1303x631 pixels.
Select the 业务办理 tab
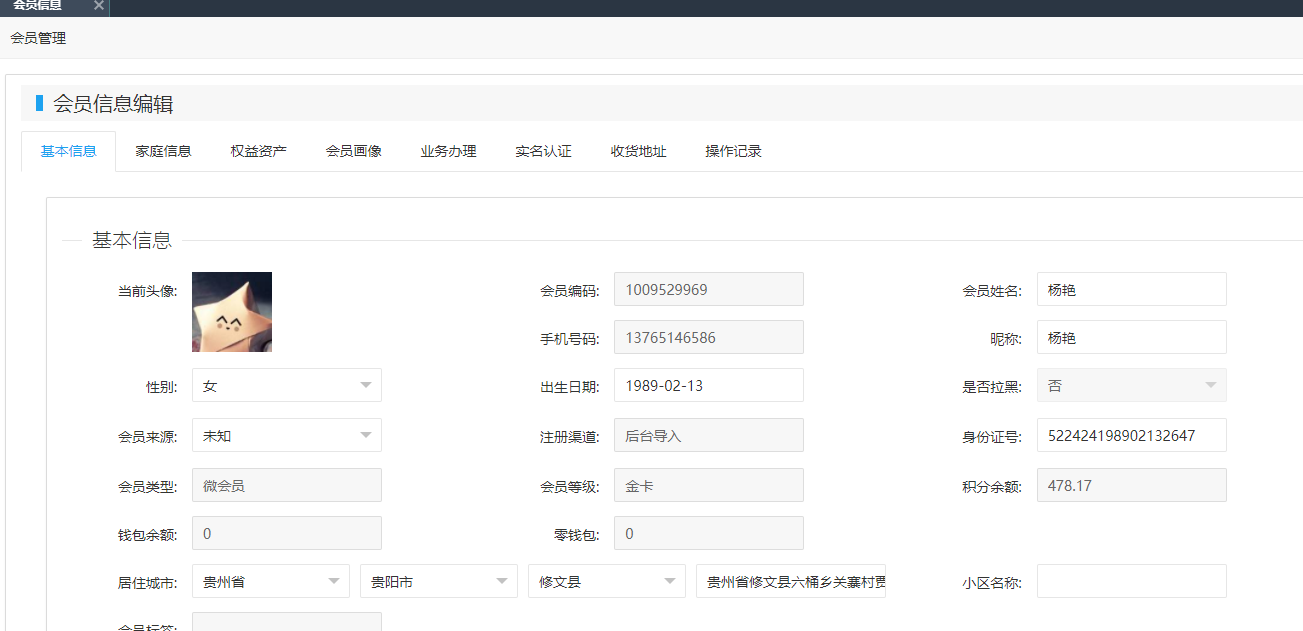click(x=448, y=152)
